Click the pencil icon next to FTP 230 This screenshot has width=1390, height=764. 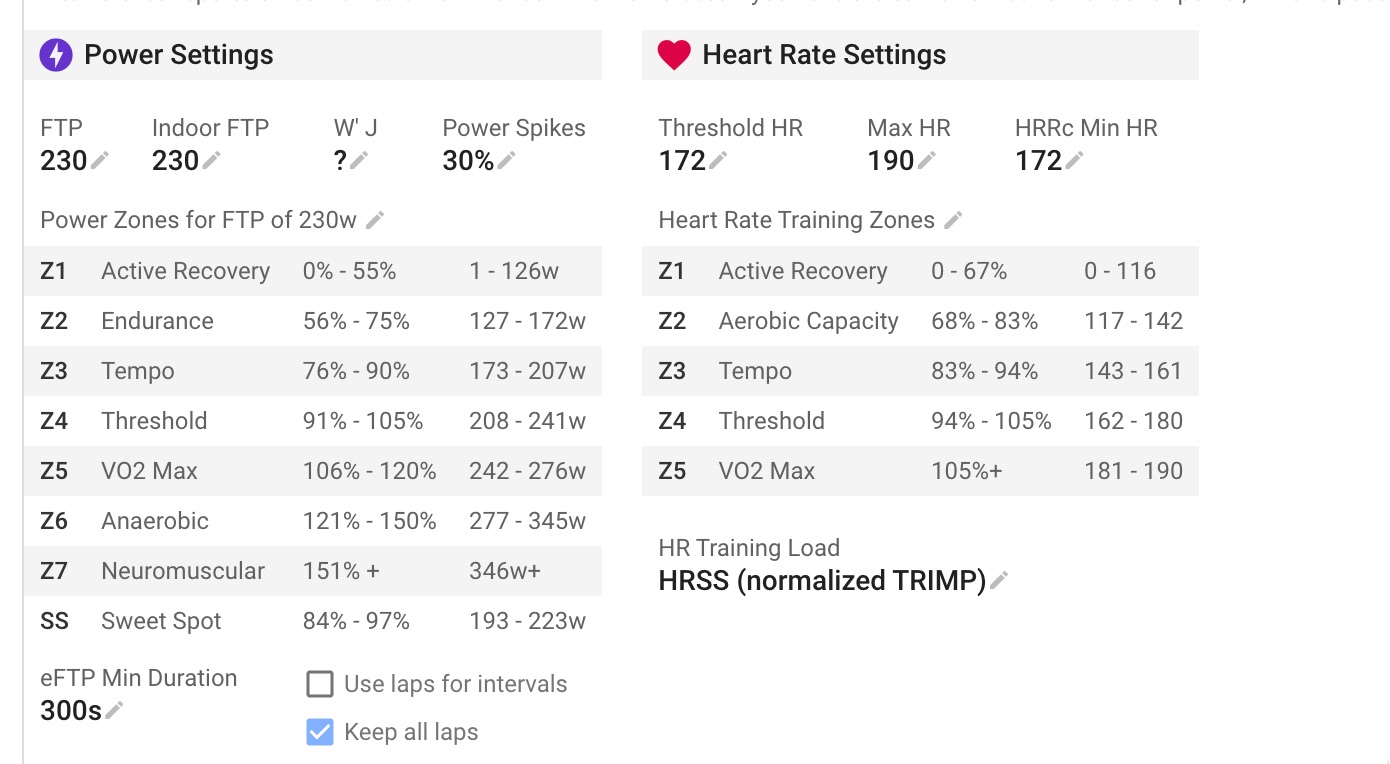tap(100, 160)
